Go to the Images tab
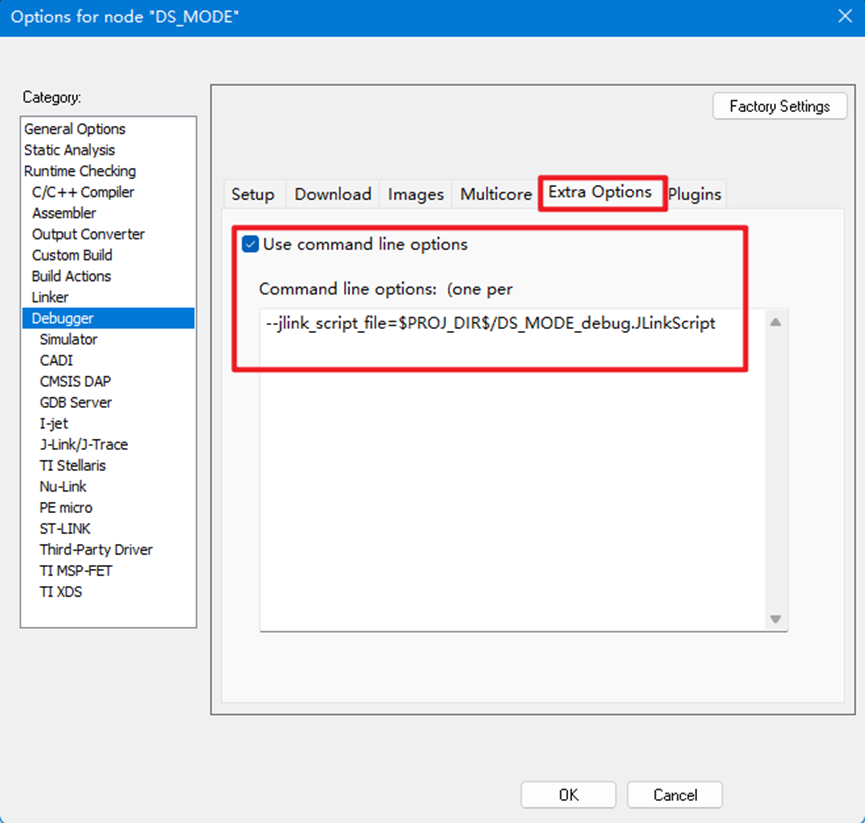Image resolution: width=865 pixels, height=823 pixels. pos(415,194)
